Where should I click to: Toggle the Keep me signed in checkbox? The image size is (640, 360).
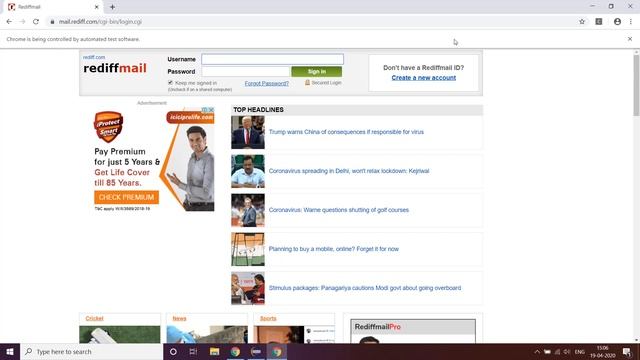tap(170, 82)
